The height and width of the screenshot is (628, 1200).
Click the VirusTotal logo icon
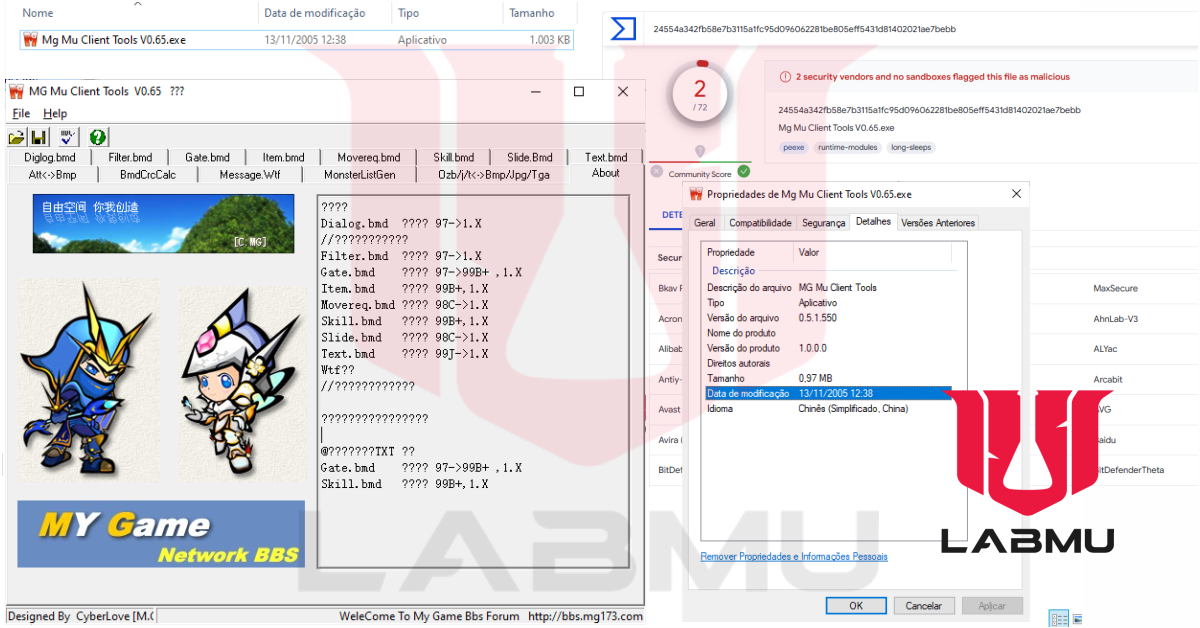coord(622,29)
